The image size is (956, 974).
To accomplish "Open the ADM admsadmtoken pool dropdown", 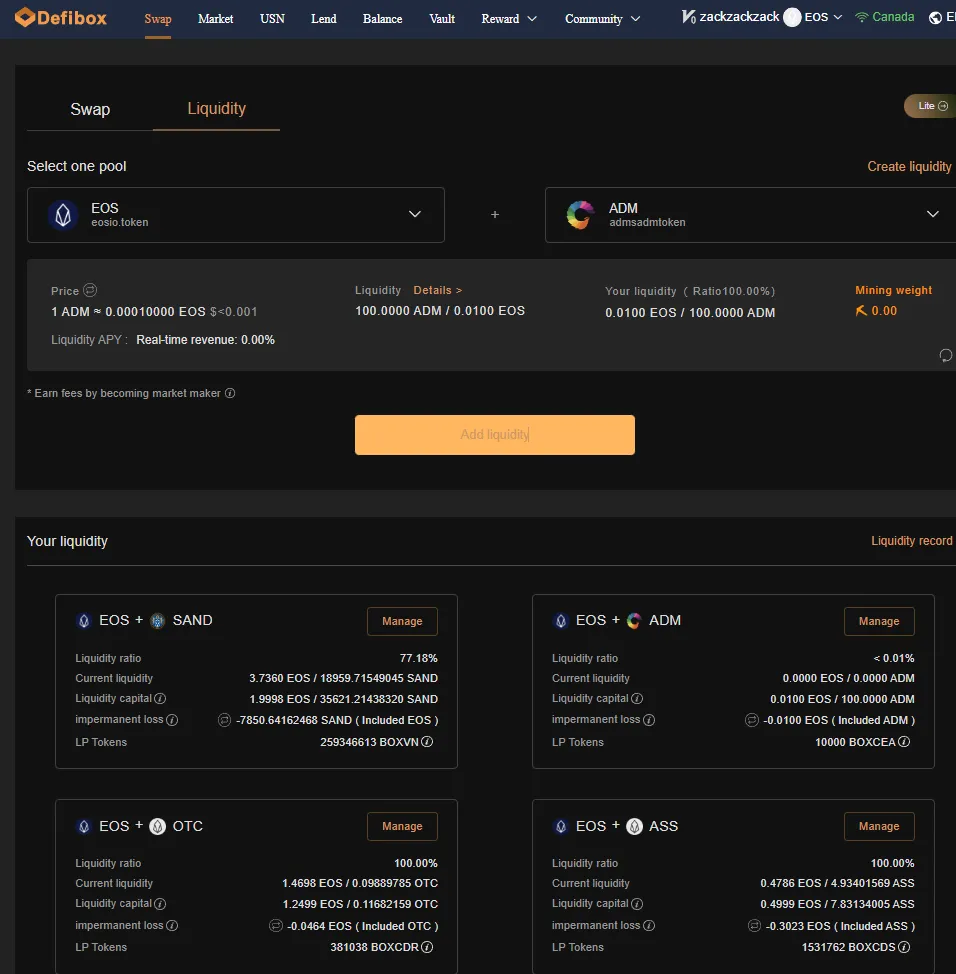I will click(750, 215).
